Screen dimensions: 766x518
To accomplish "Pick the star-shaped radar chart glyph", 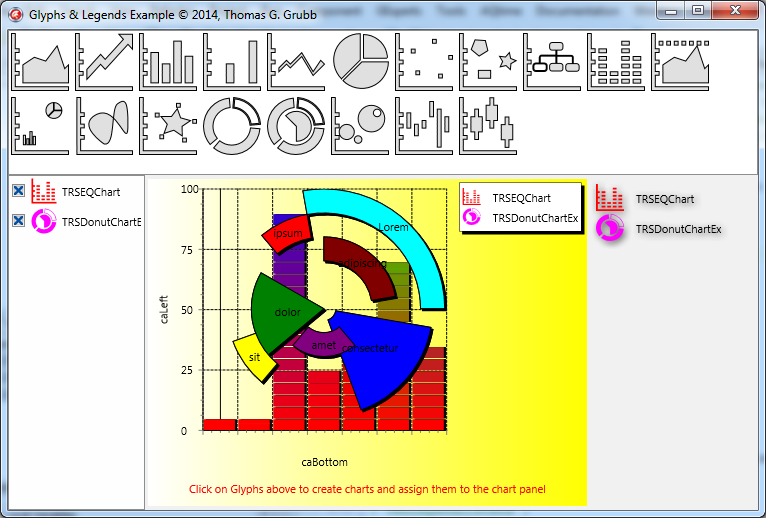I will pyautogui.click(x=169, y=125).
